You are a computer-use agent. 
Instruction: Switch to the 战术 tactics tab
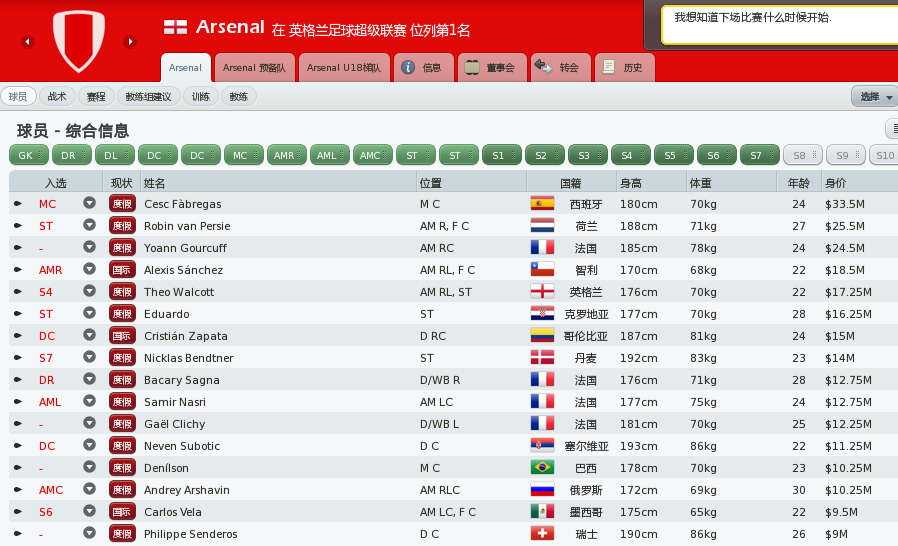[57, 97]
